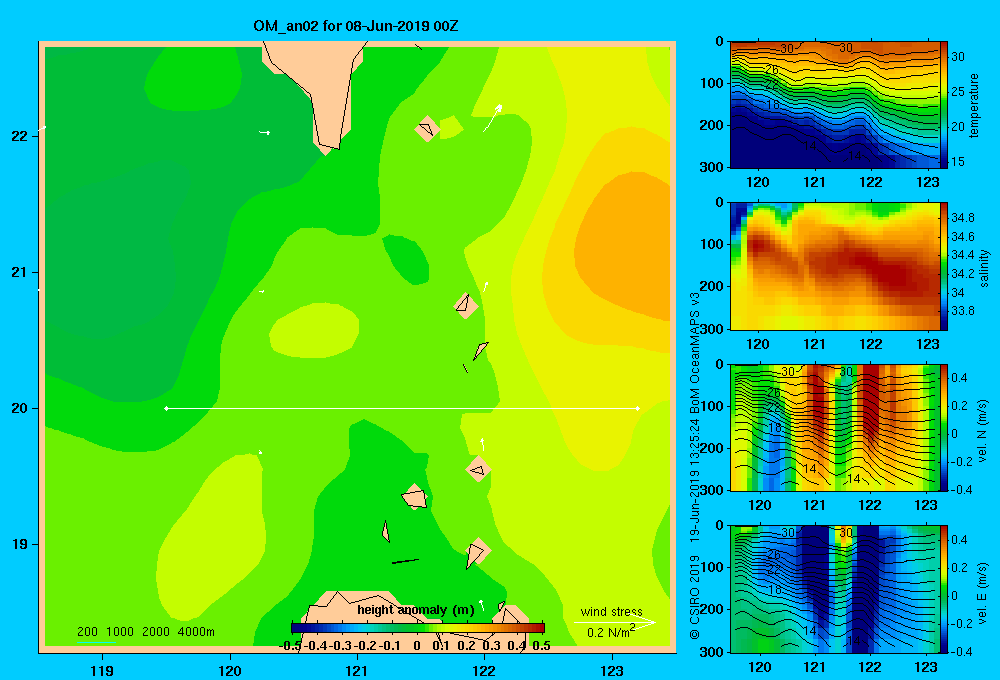This screenshot has height=680, width=1000.
Task: Click the salinity color scale bar
Action: coord(944,267)
